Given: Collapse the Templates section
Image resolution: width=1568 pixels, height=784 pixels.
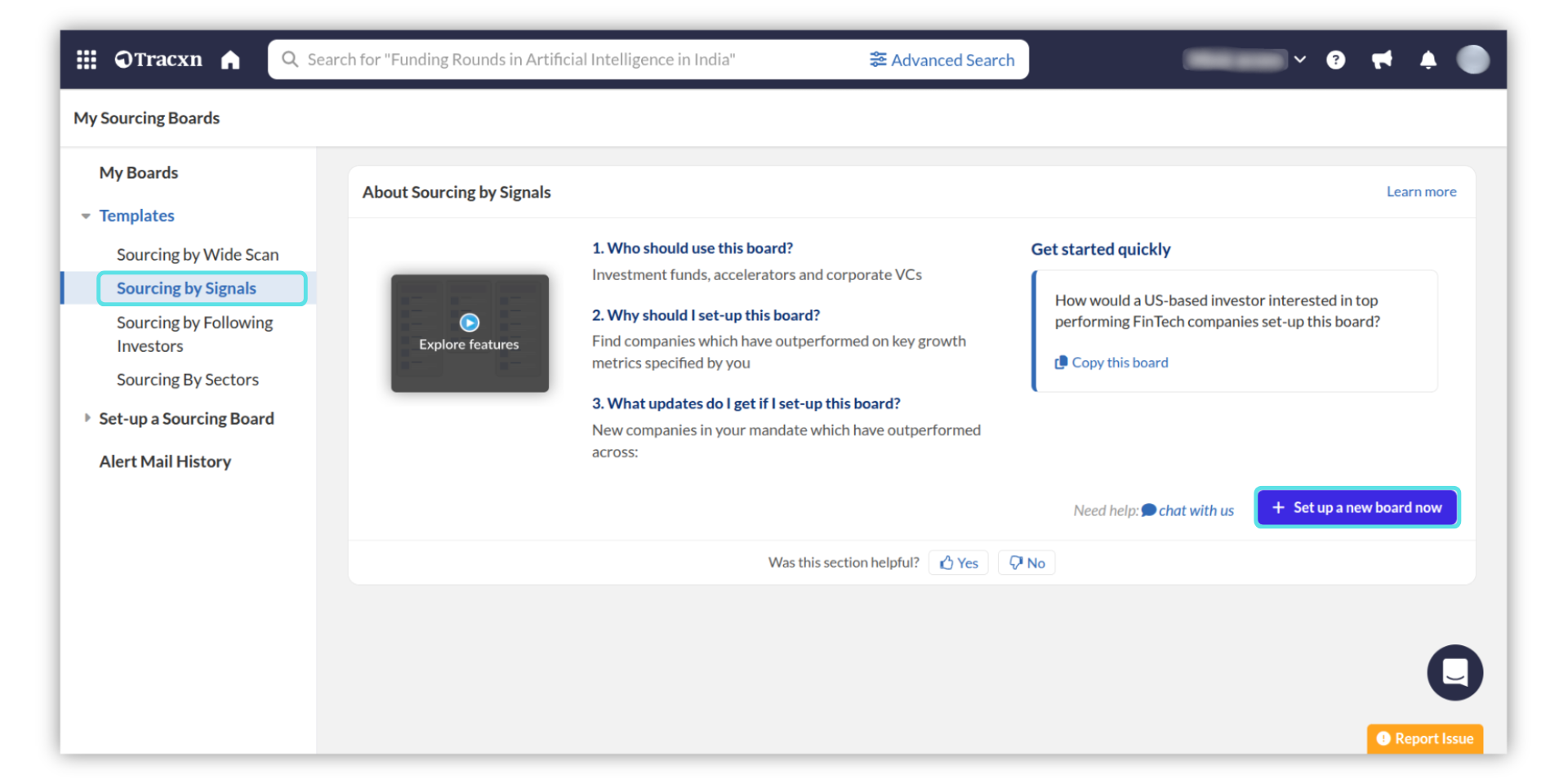Looking at the screenshot, I should point(87,216).
